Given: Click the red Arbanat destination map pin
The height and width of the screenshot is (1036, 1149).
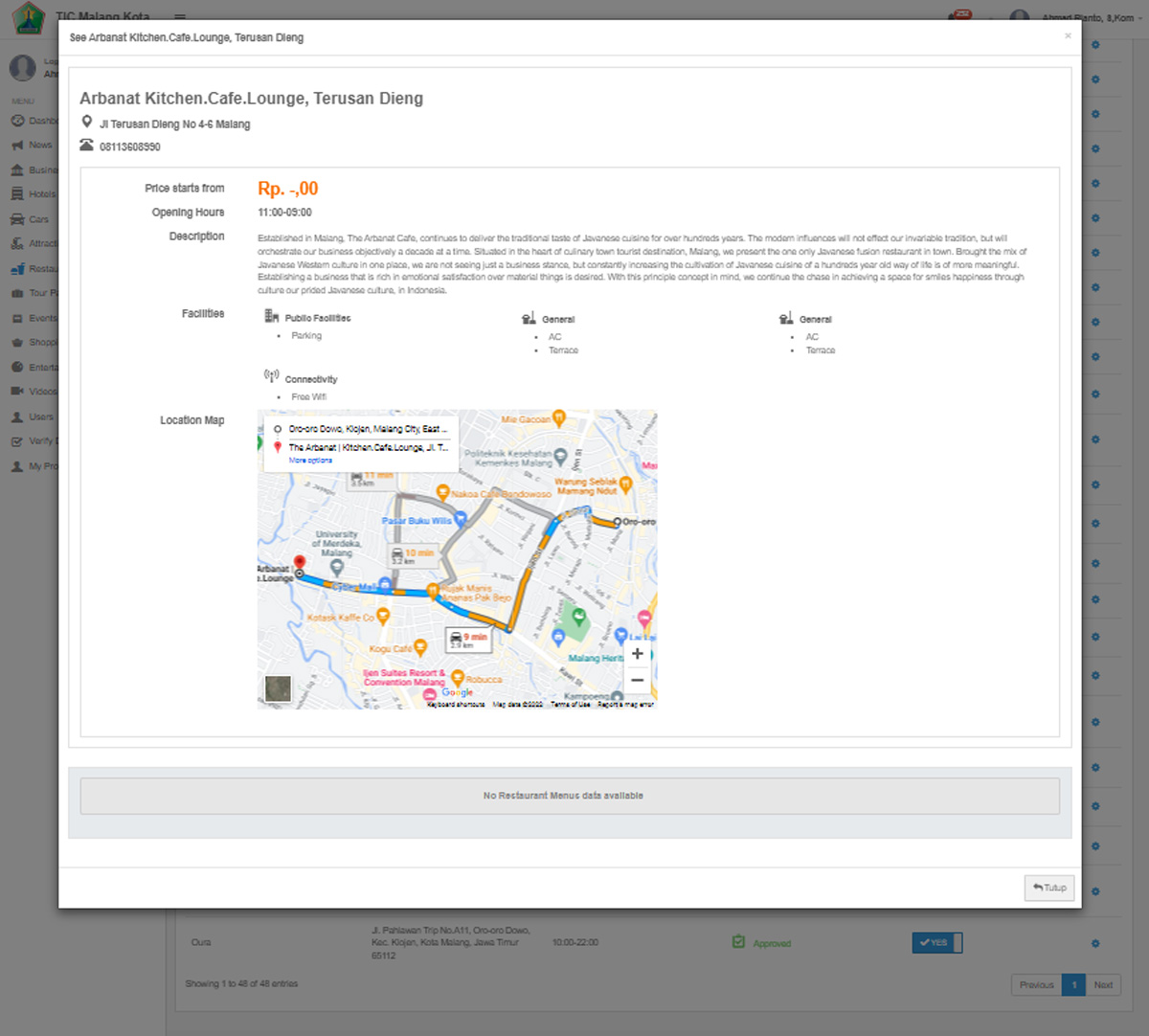Looking at the screenshot, I should point(300,563).
